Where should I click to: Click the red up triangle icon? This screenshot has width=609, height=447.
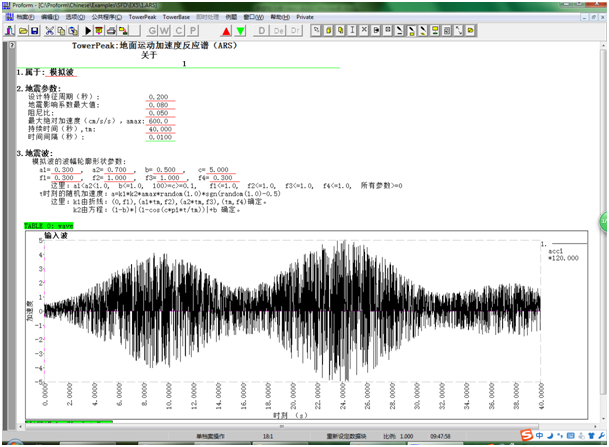coord(226,31)
